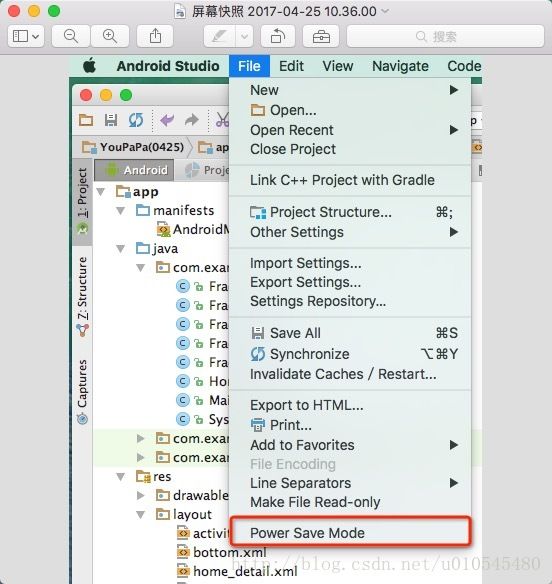Select the AndroidM manifest file

pyautogui.click(x=193, y=229)
